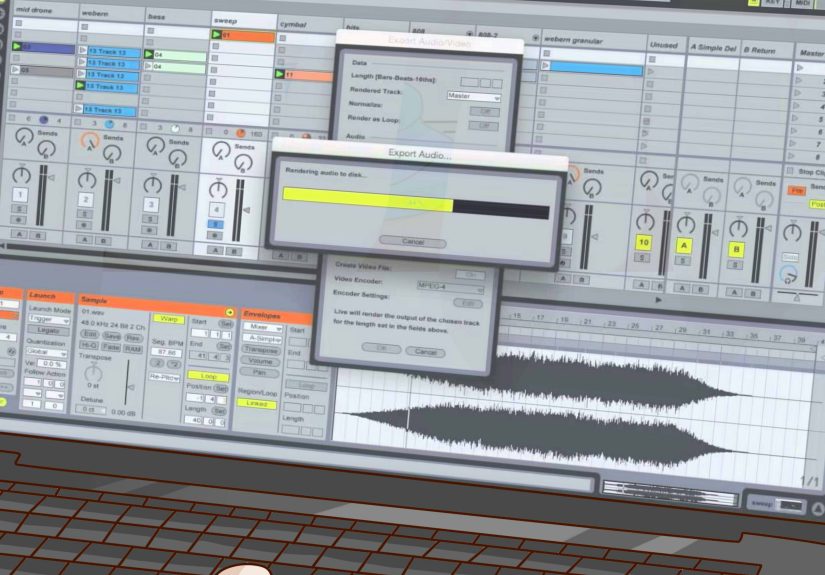Screen dimensions: 825x575
Task: Adjust pan knob on sweep track
Action: click(218, 188)
